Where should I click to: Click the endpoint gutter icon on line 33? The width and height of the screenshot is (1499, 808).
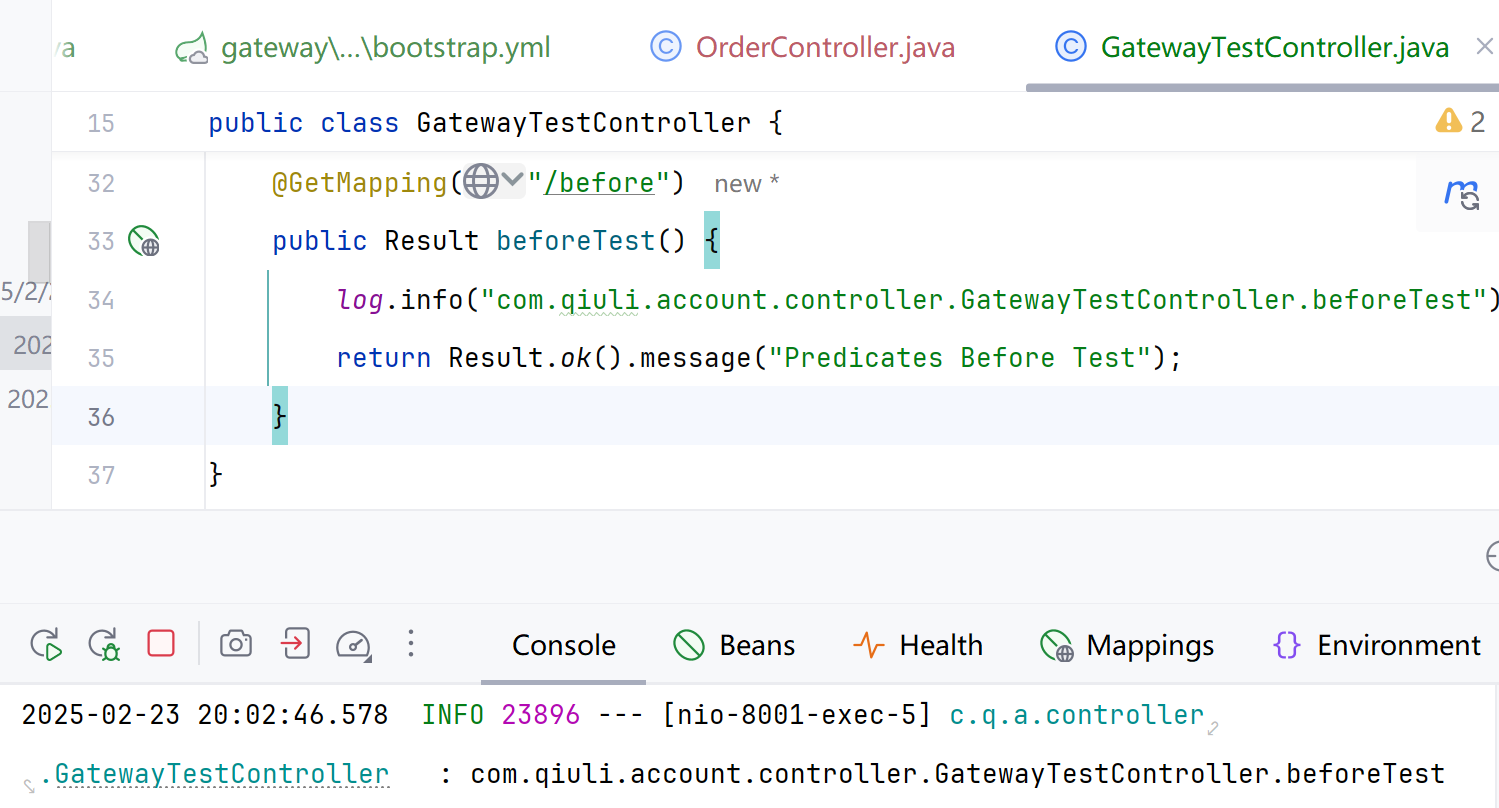coord(144,241)
